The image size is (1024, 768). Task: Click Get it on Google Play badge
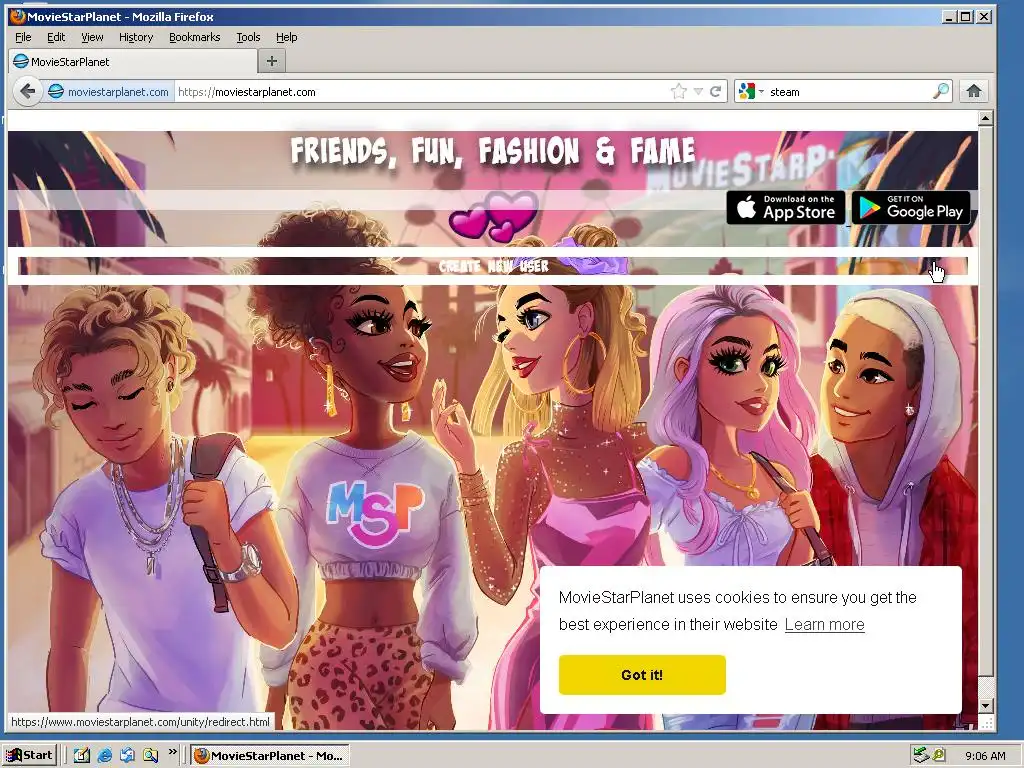click(911, 208)
